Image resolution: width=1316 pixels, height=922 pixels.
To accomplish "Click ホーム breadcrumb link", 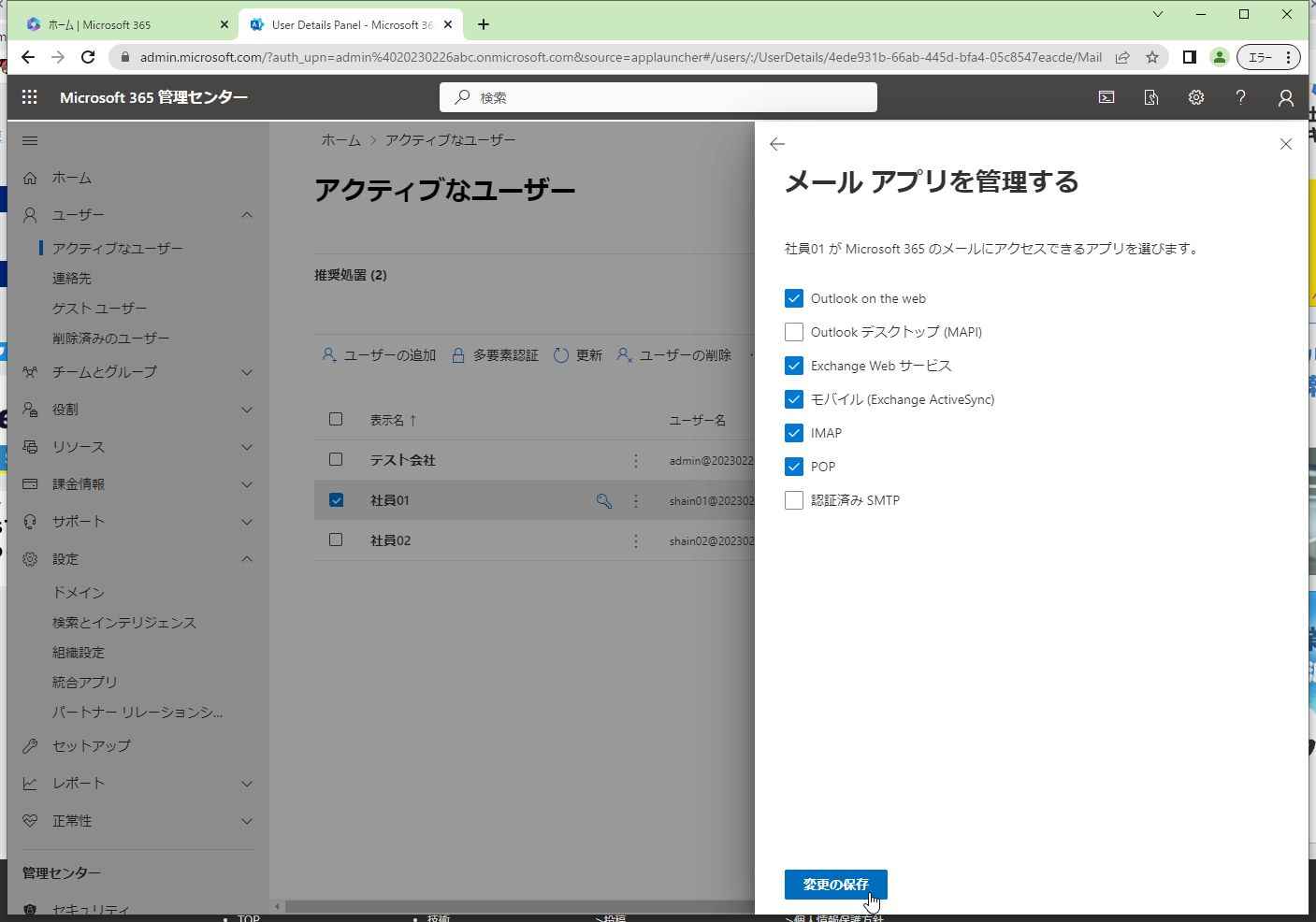I will (x=341, y=140).
